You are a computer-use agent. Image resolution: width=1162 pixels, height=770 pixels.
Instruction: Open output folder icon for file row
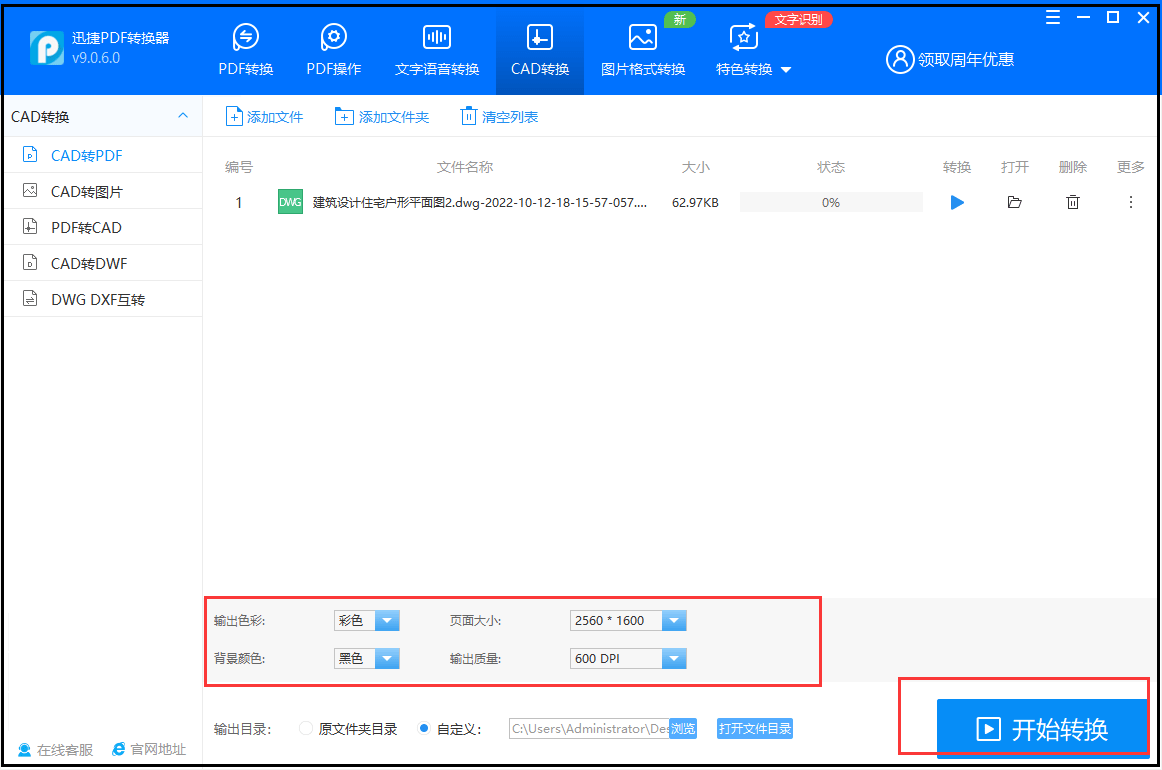pyautogui.click(x=1015, y=202)
